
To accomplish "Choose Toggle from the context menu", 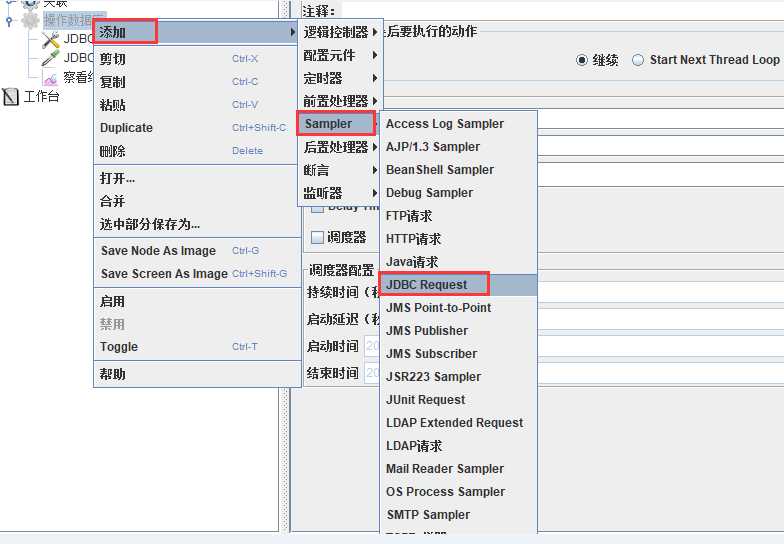I will coord(197,346).
